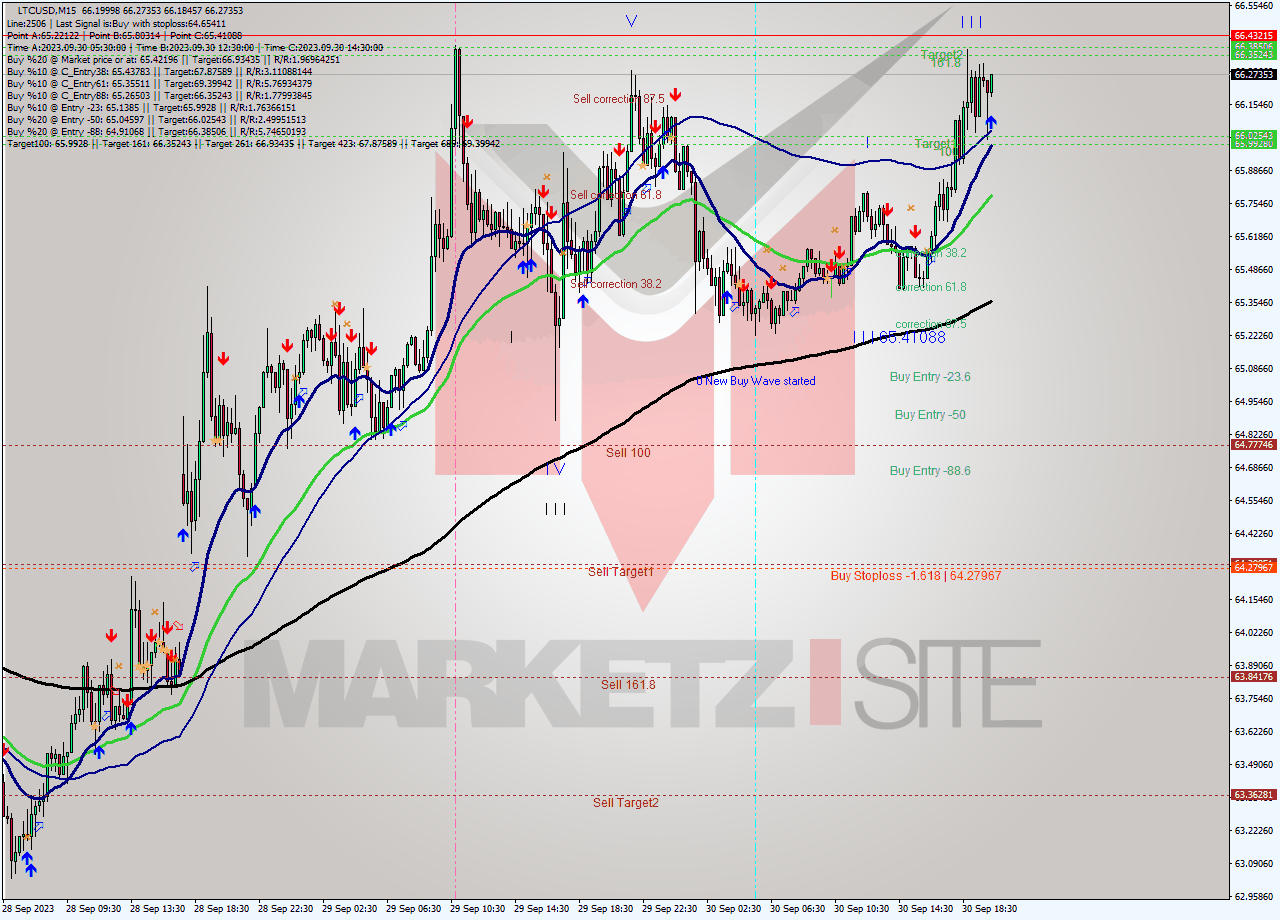Click the green 'correction 61.8' label
Screen dimensions: 1280x920
[931, 287]
